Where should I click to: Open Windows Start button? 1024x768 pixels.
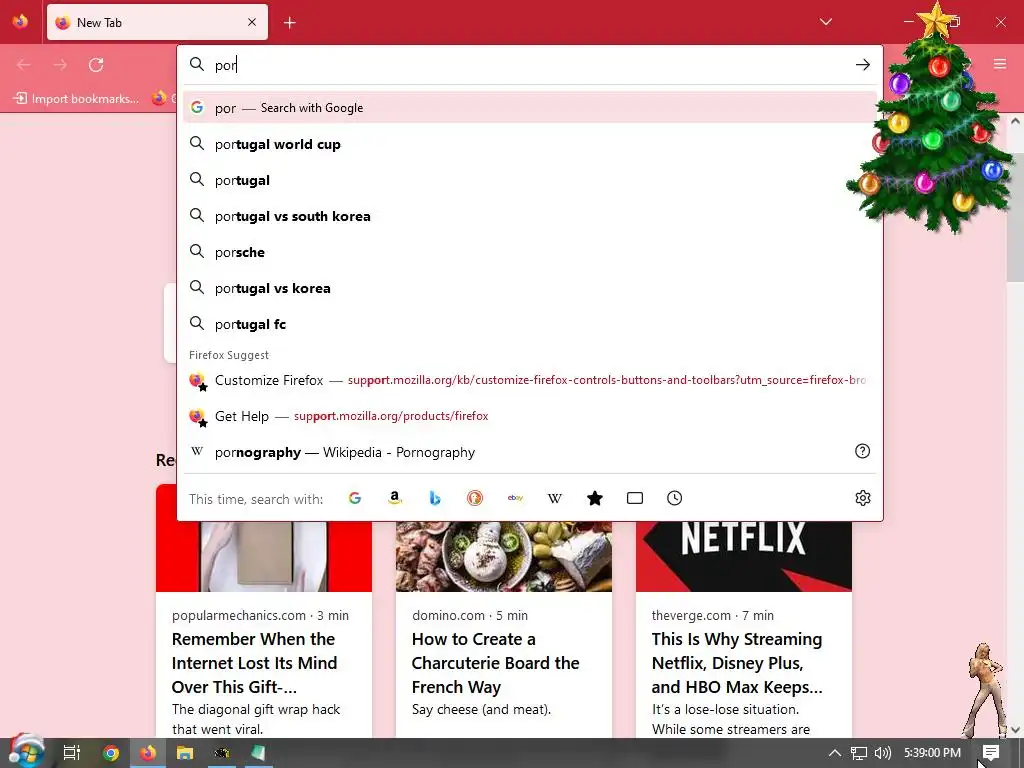pos(25,752)
